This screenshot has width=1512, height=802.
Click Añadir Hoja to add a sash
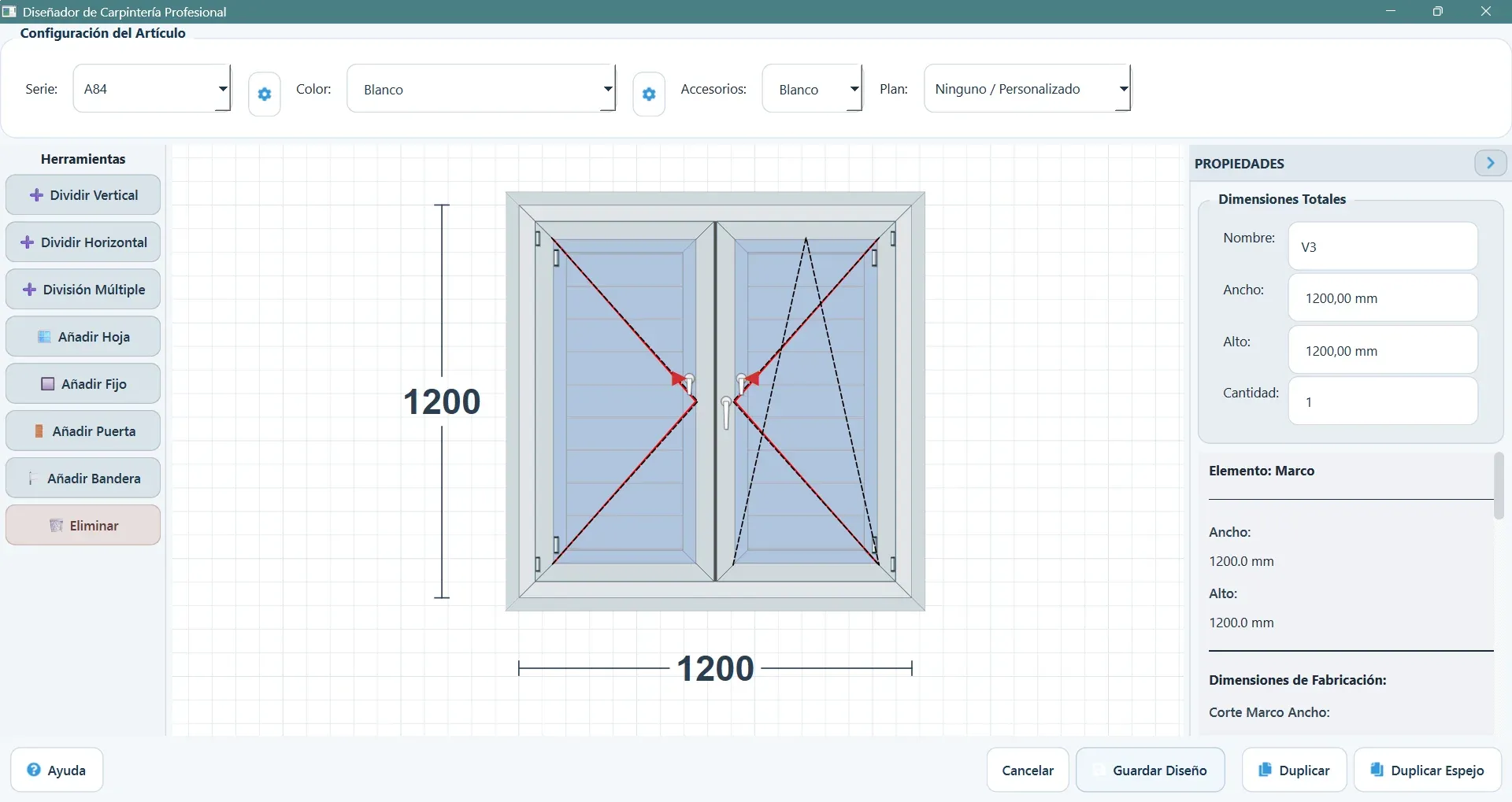[83, 337]
